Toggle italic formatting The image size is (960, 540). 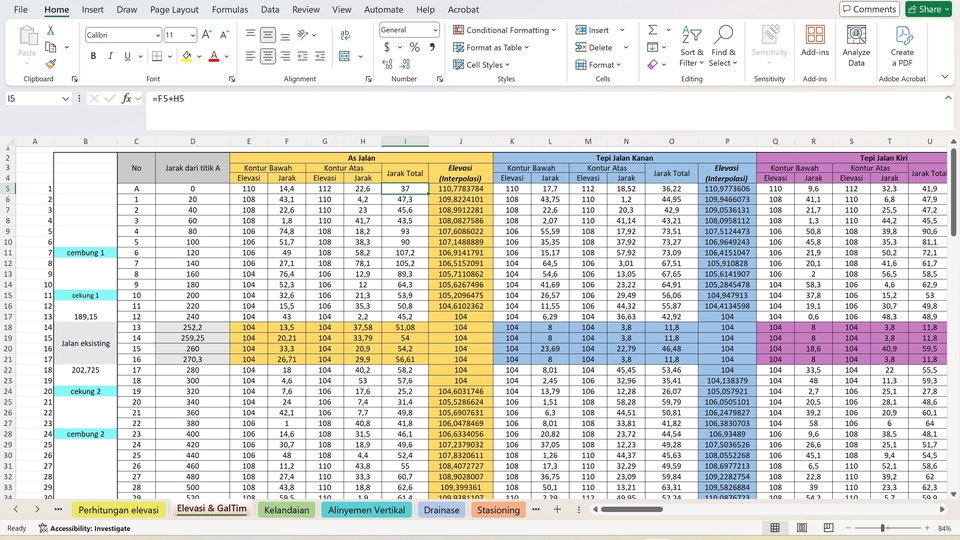(109, 56)
